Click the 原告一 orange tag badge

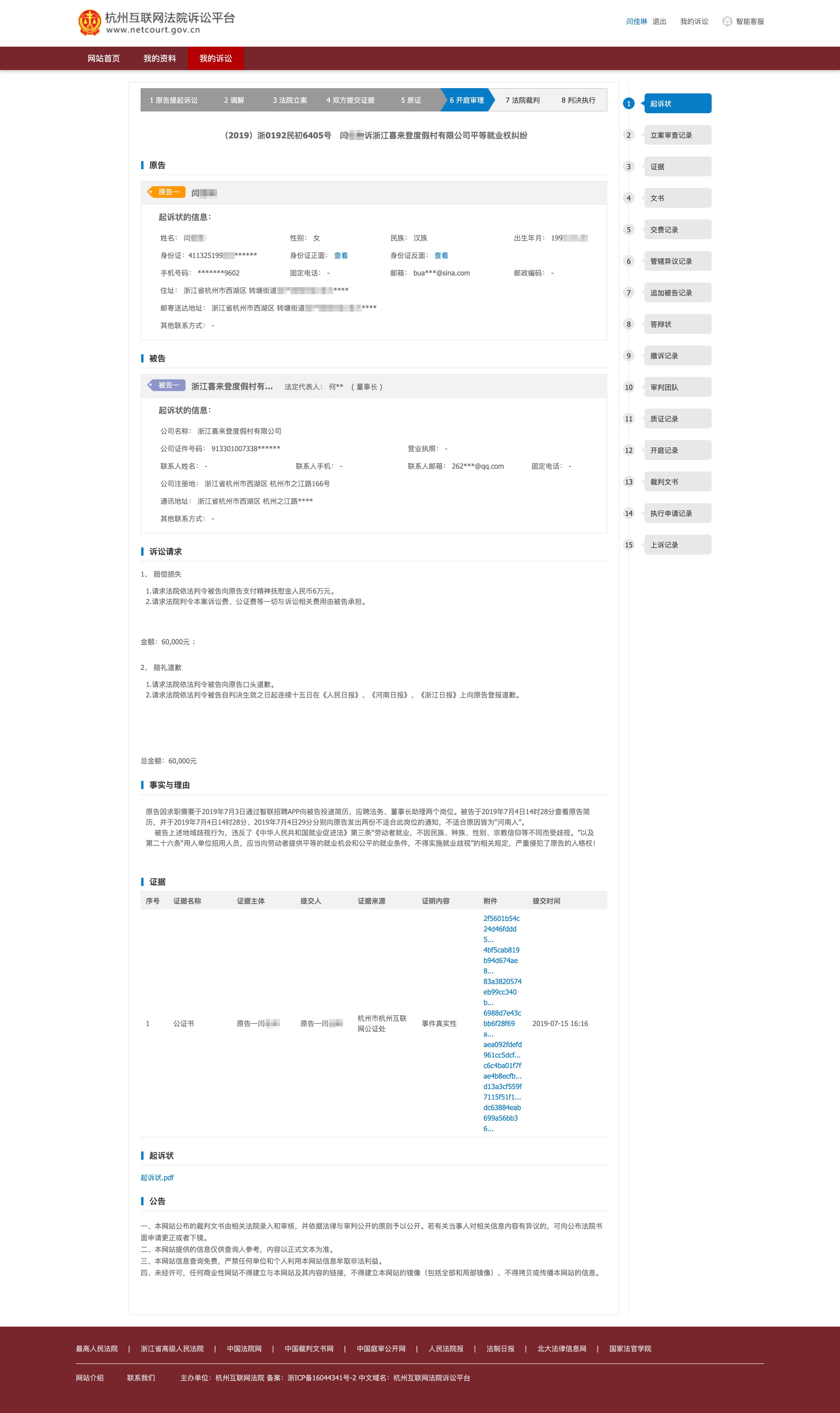coord(167,192)
